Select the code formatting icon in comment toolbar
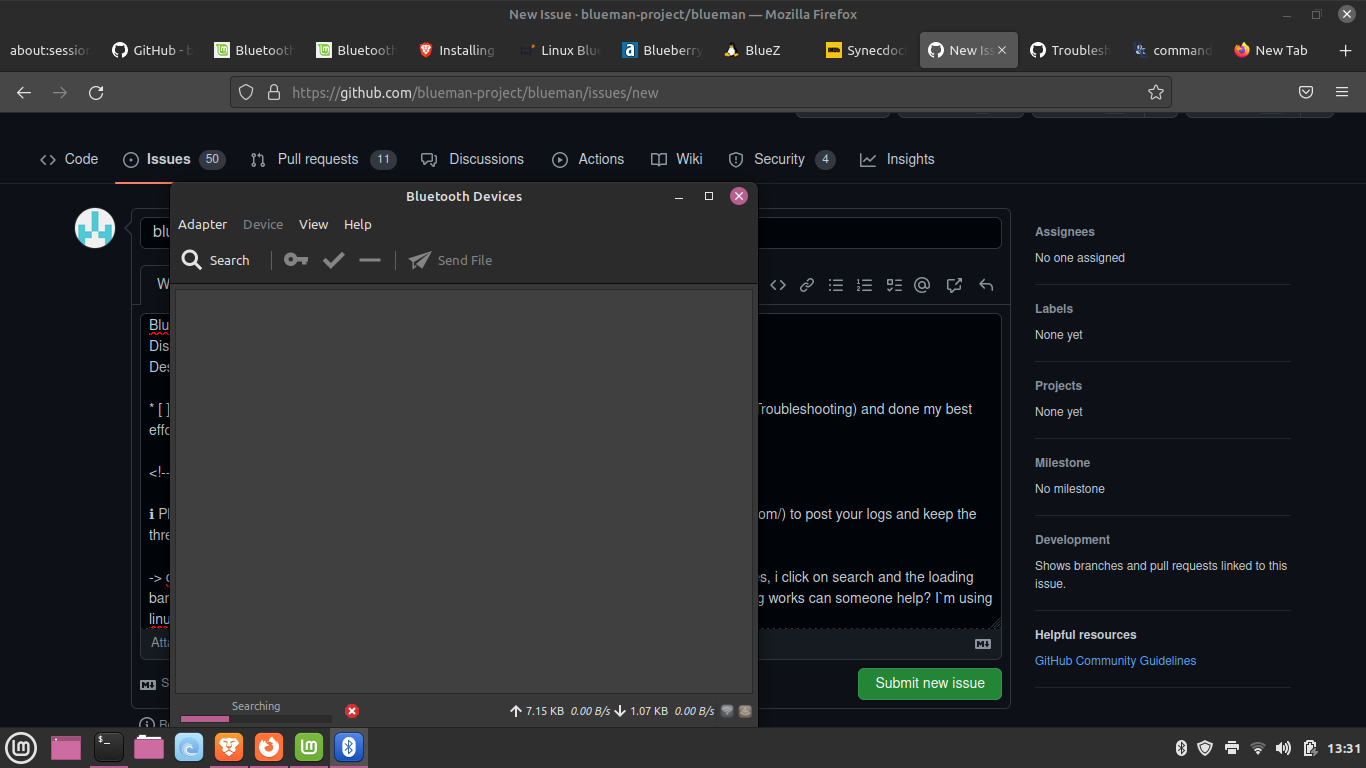The width and height of the screenshot is (1366, 768). pos(778,285)
